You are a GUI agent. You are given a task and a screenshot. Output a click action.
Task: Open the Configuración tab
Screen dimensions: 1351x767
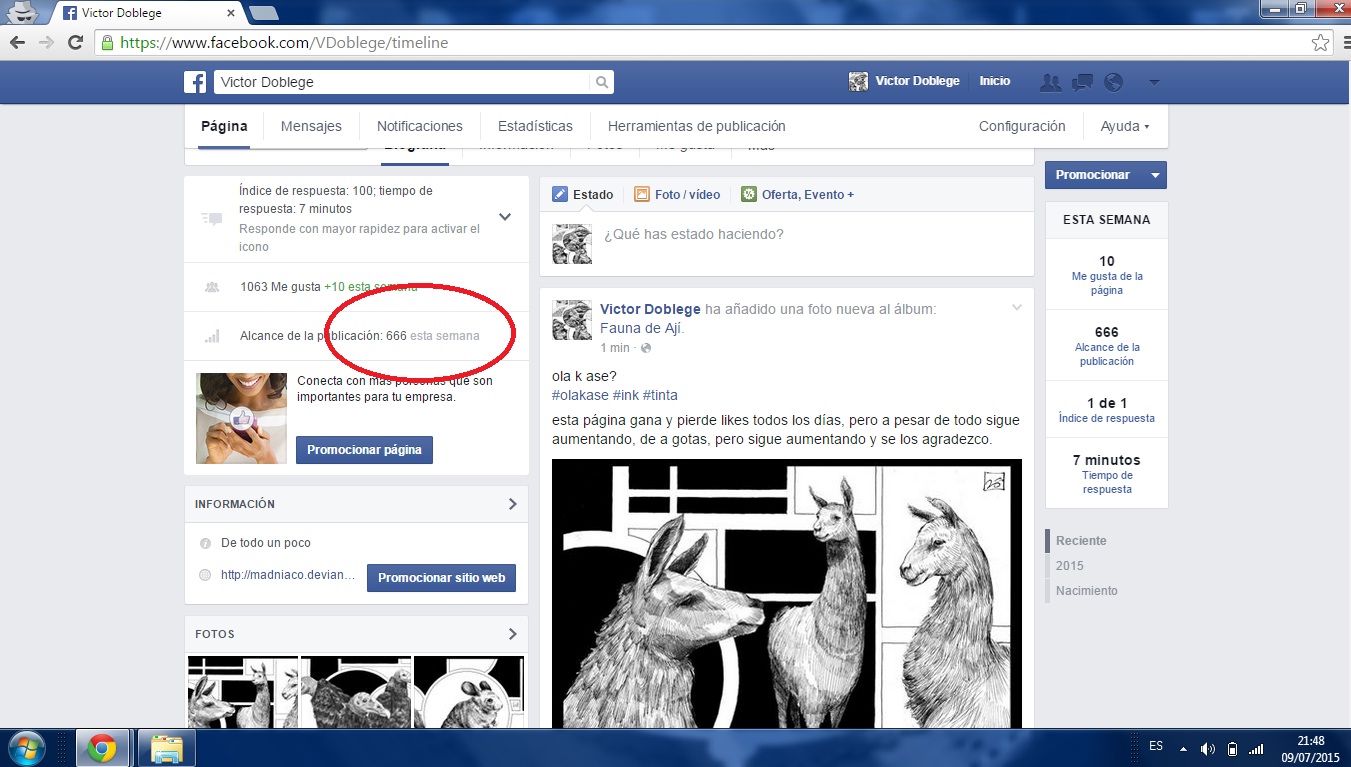coord(1022,126)
